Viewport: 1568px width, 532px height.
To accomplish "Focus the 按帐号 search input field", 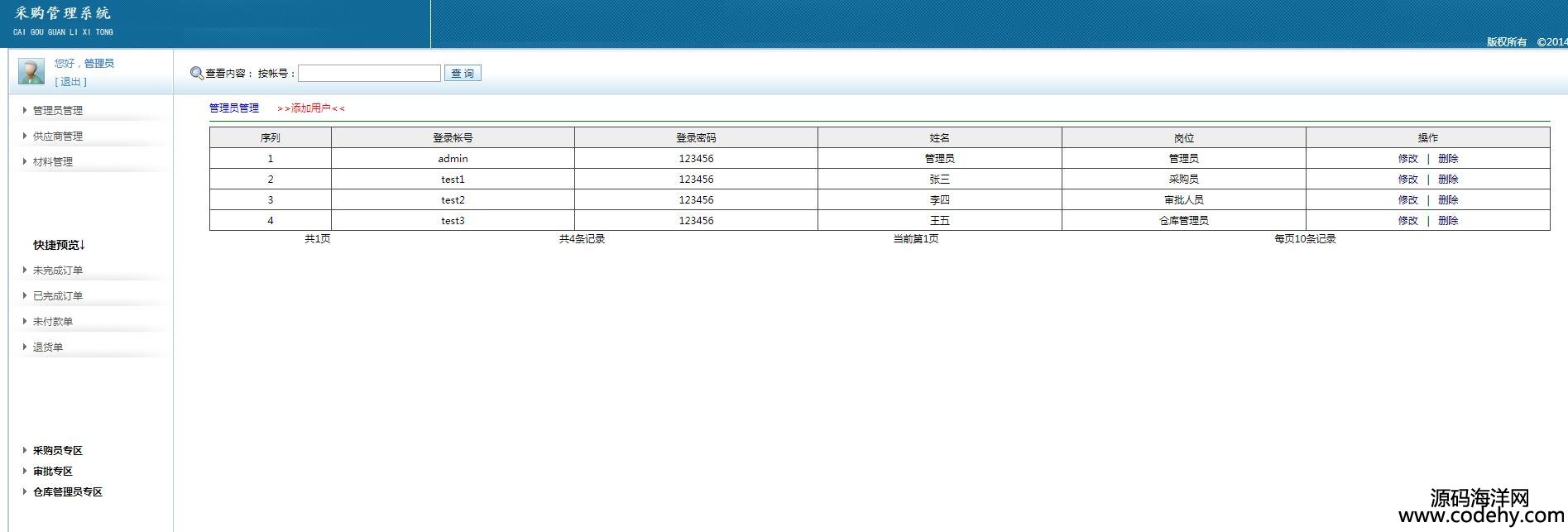I will 369,74.
